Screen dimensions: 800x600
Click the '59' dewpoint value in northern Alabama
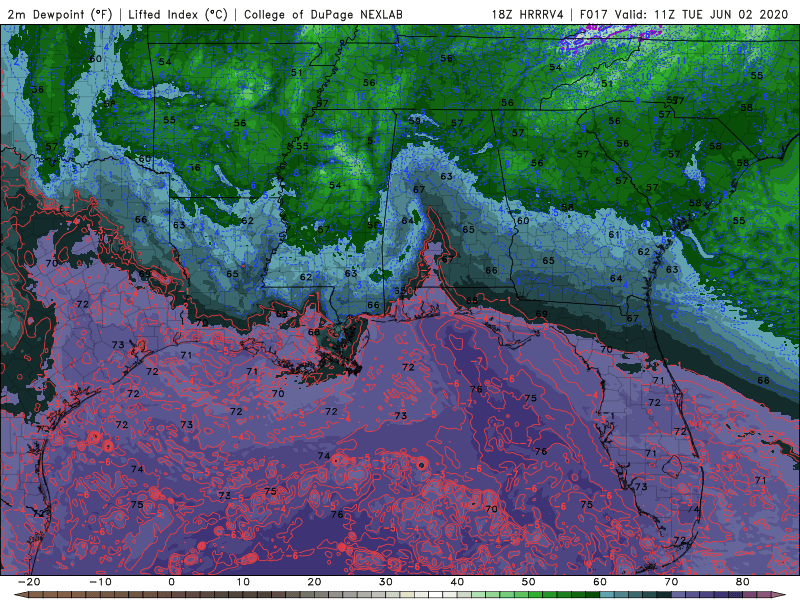(414, 121)
